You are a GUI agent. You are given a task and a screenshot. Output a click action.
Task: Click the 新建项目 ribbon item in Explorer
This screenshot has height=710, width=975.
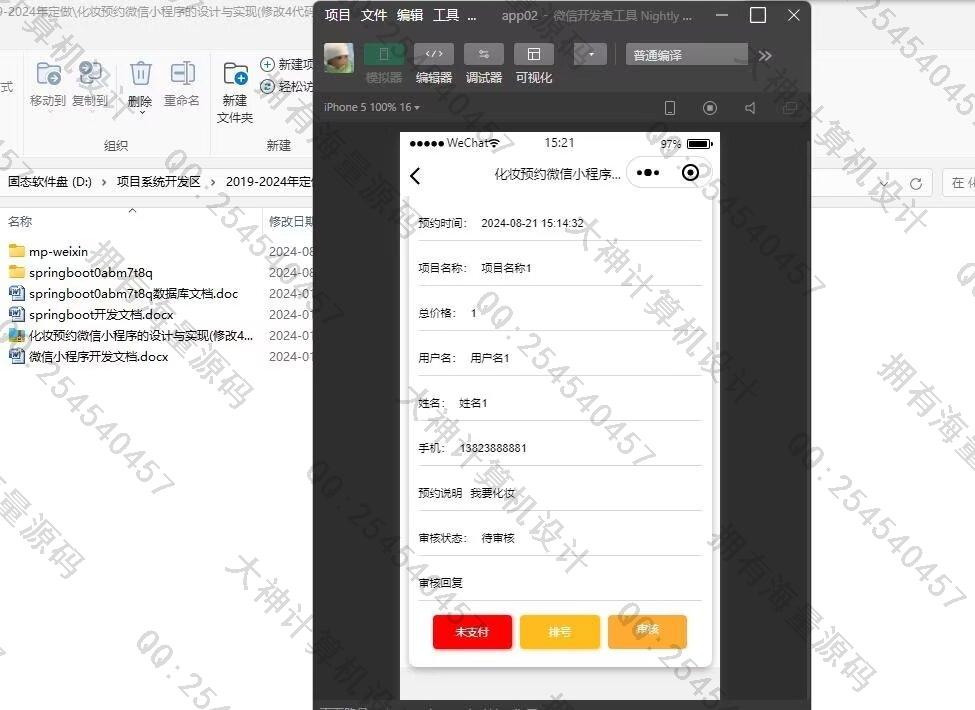tap(287, 65)
